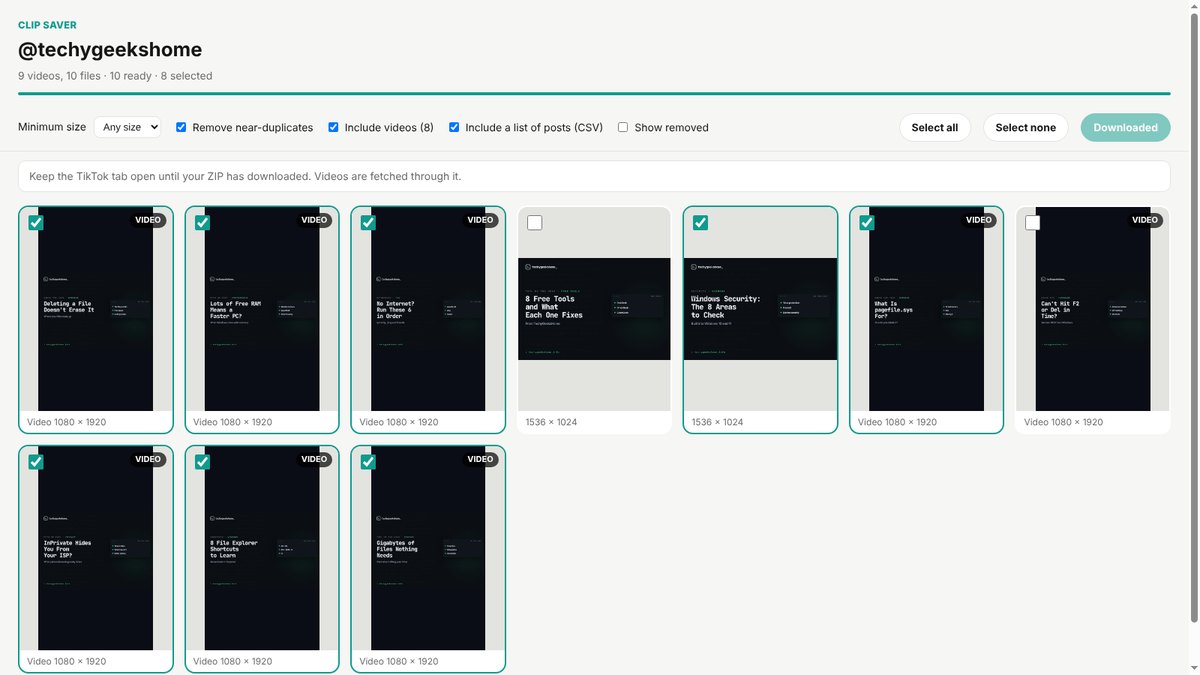Viewport: 1200px width, 675px height.
Task: Open the 'Can't Hit F2 or Del in Time?' thumbnail
Action: tap(1093, 309)
